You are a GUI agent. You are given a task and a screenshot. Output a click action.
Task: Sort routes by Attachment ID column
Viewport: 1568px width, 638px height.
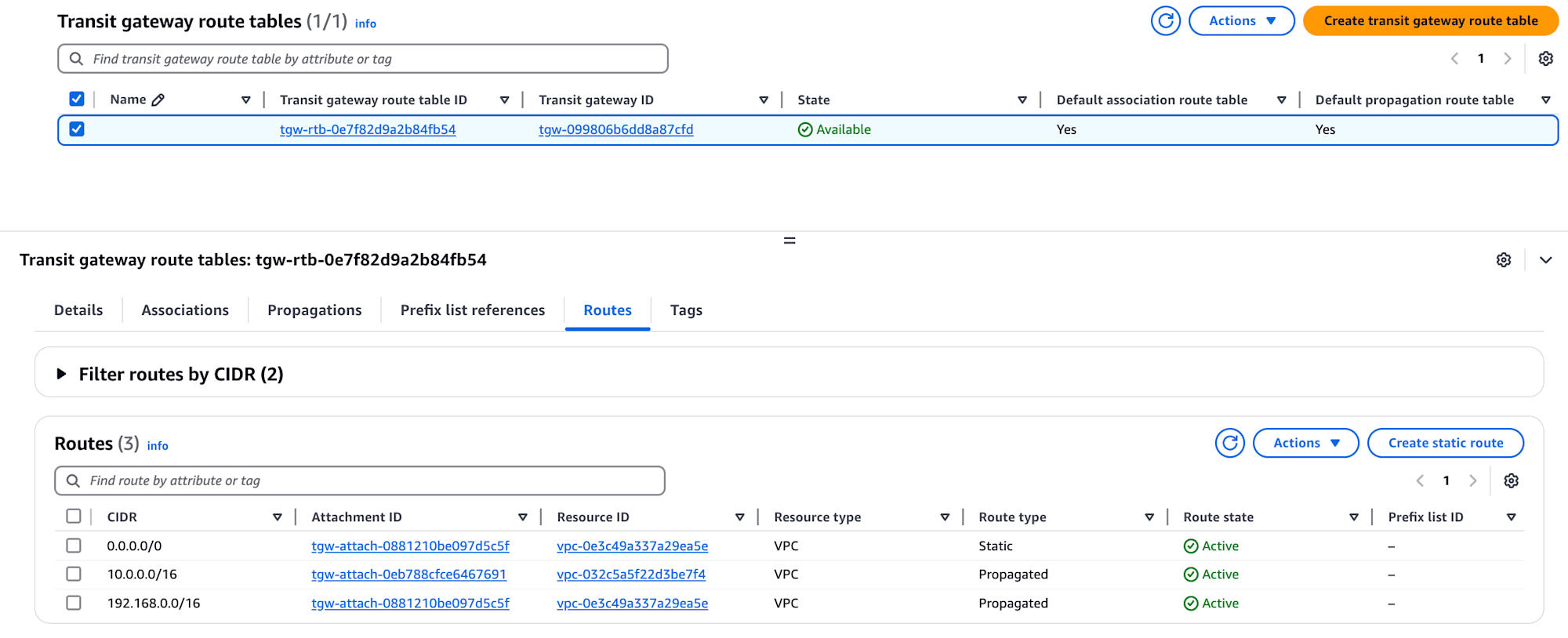(x=523, y=517)
